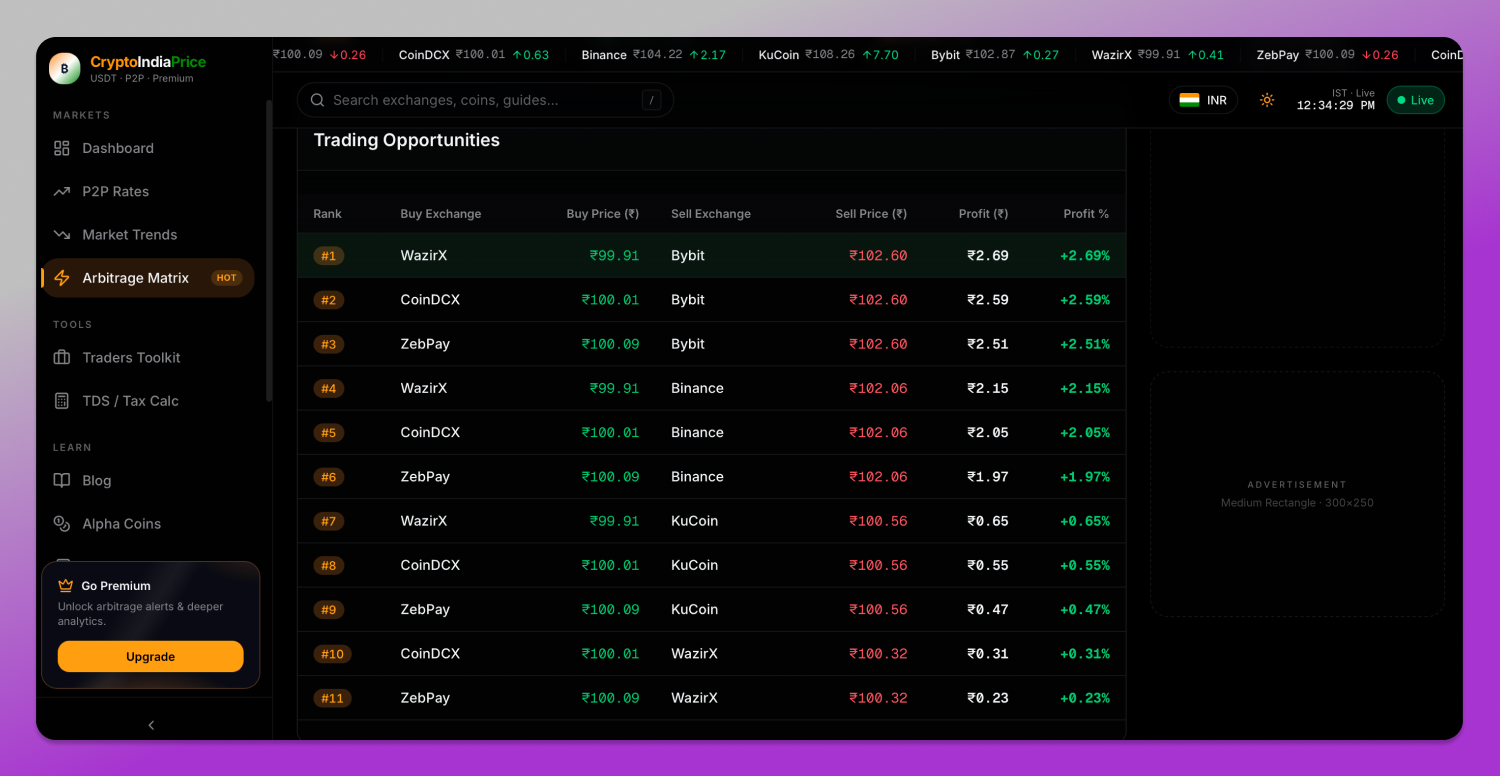Click the Medium Rectangle advertisement placeholder

[1297, 494]
